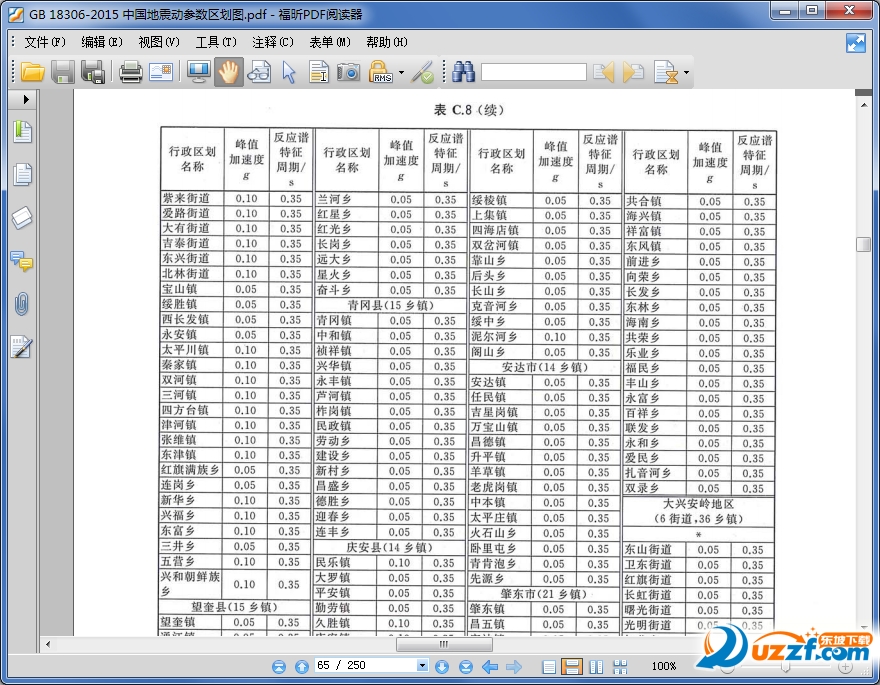Click the binoculars search icon

click(462, 72)
